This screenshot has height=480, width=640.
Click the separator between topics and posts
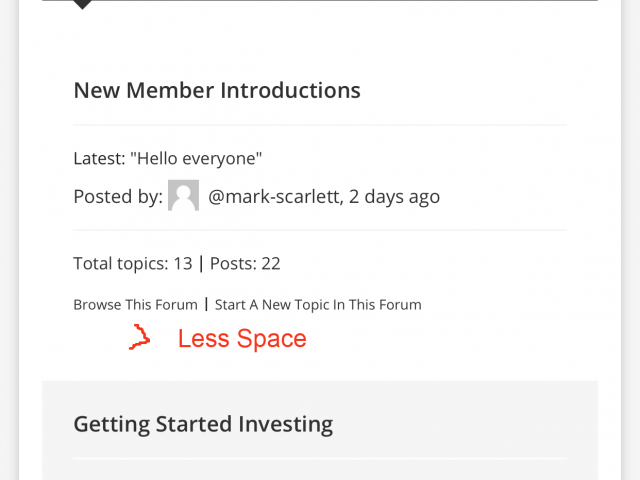point(201,263)
